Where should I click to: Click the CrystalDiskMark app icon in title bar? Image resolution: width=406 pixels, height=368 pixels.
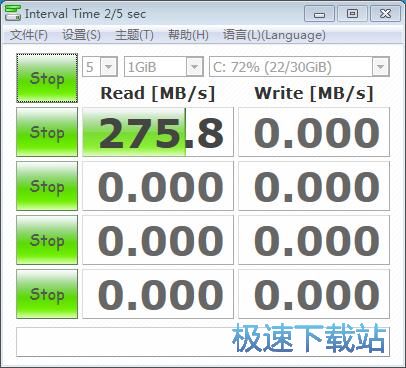point(13,13)
